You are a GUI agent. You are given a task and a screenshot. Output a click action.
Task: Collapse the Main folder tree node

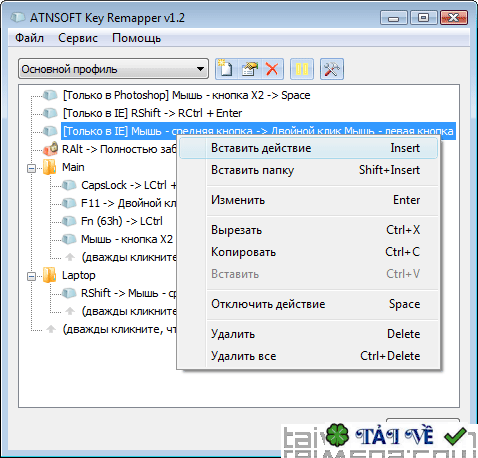point(31,168)
